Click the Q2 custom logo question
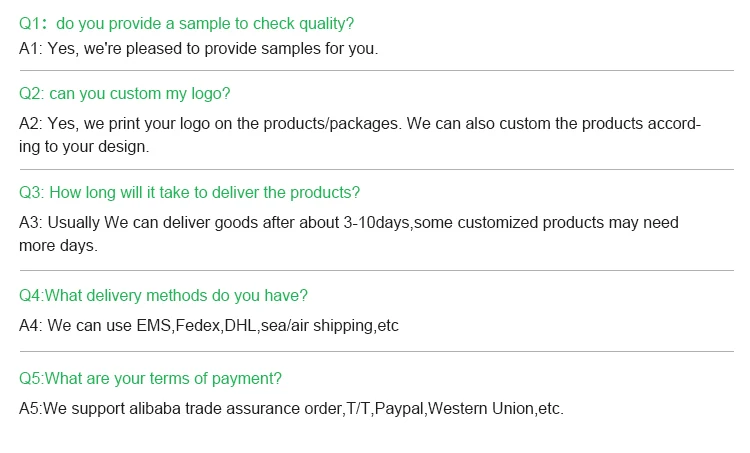Image resolution: width=750 pixels, height=453 pixels. [125, 94]
